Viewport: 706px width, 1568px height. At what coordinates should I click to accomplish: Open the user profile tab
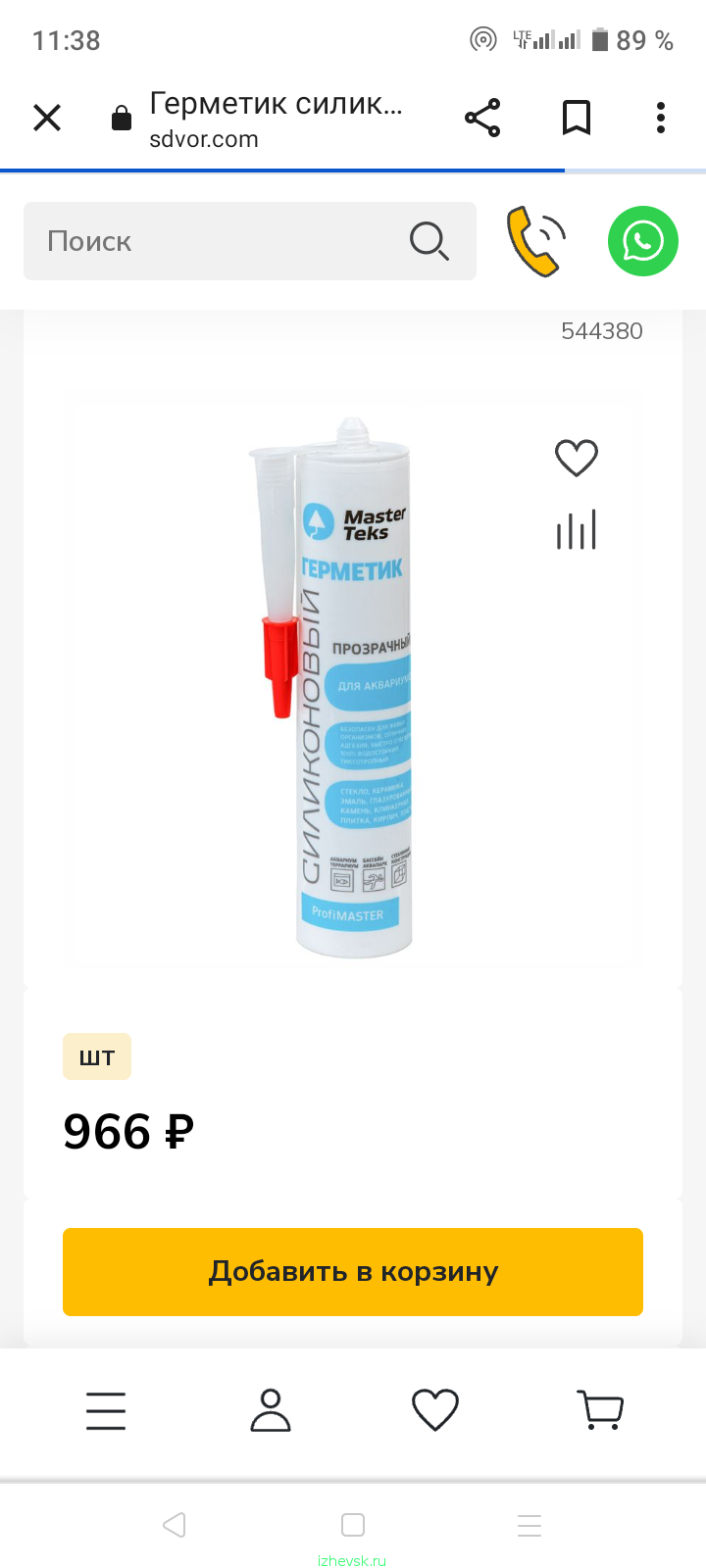(271, 1411)
